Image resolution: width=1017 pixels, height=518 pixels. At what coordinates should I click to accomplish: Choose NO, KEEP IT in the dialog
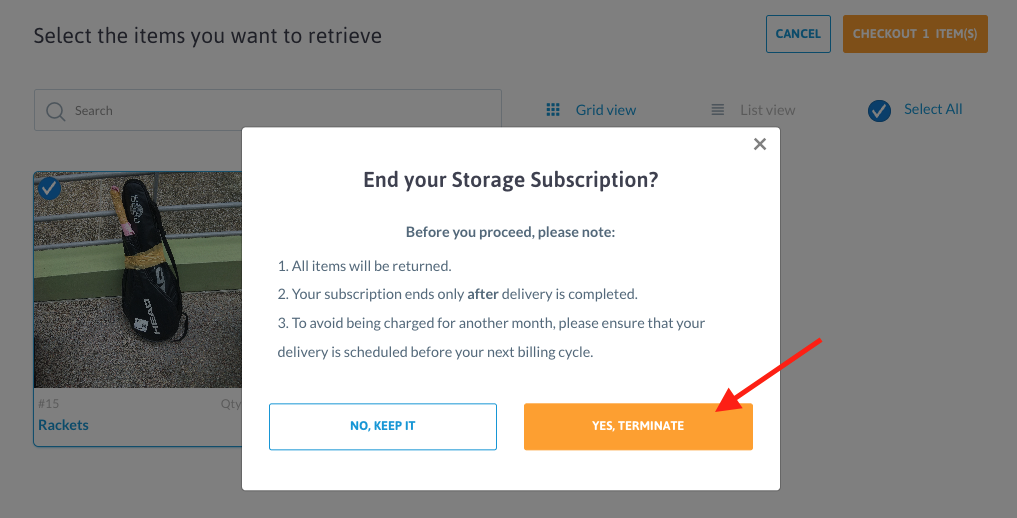click(383, 426)
